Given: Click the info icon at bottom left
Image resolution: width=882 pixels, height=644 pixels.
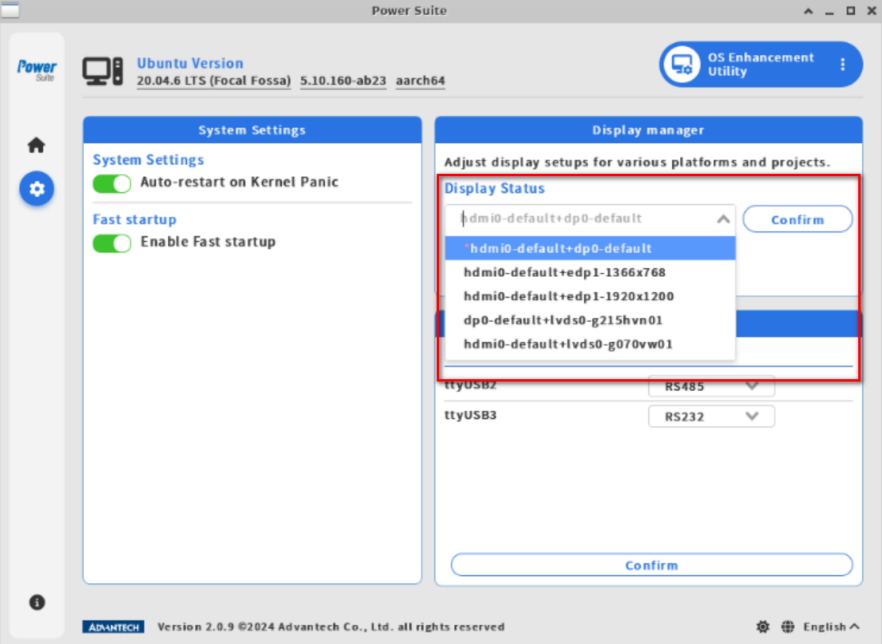Looking at the screenshot, I should coord(37,602).
